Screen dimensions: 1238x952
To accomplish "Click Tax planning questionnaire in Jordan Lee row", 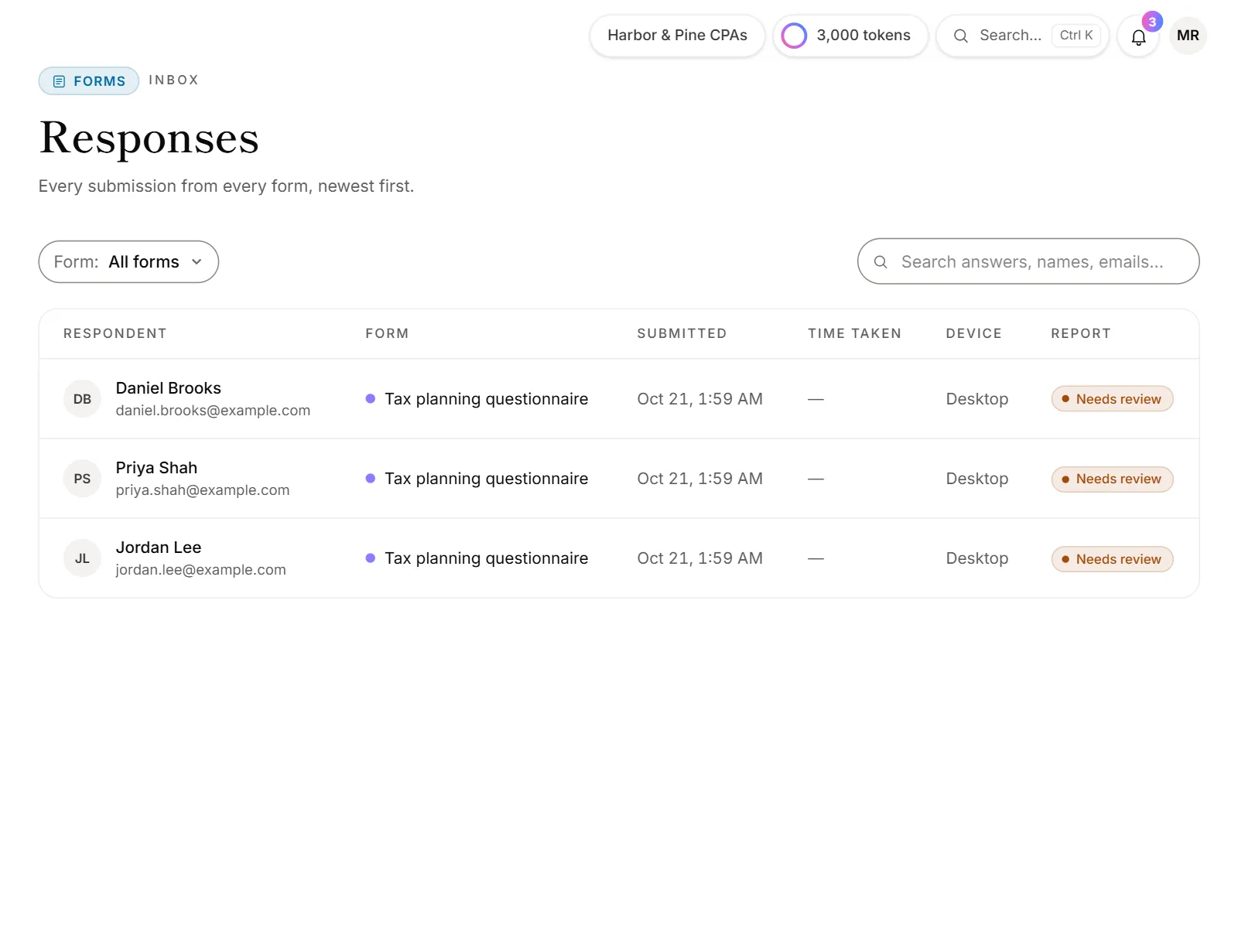I will [486, 558].
